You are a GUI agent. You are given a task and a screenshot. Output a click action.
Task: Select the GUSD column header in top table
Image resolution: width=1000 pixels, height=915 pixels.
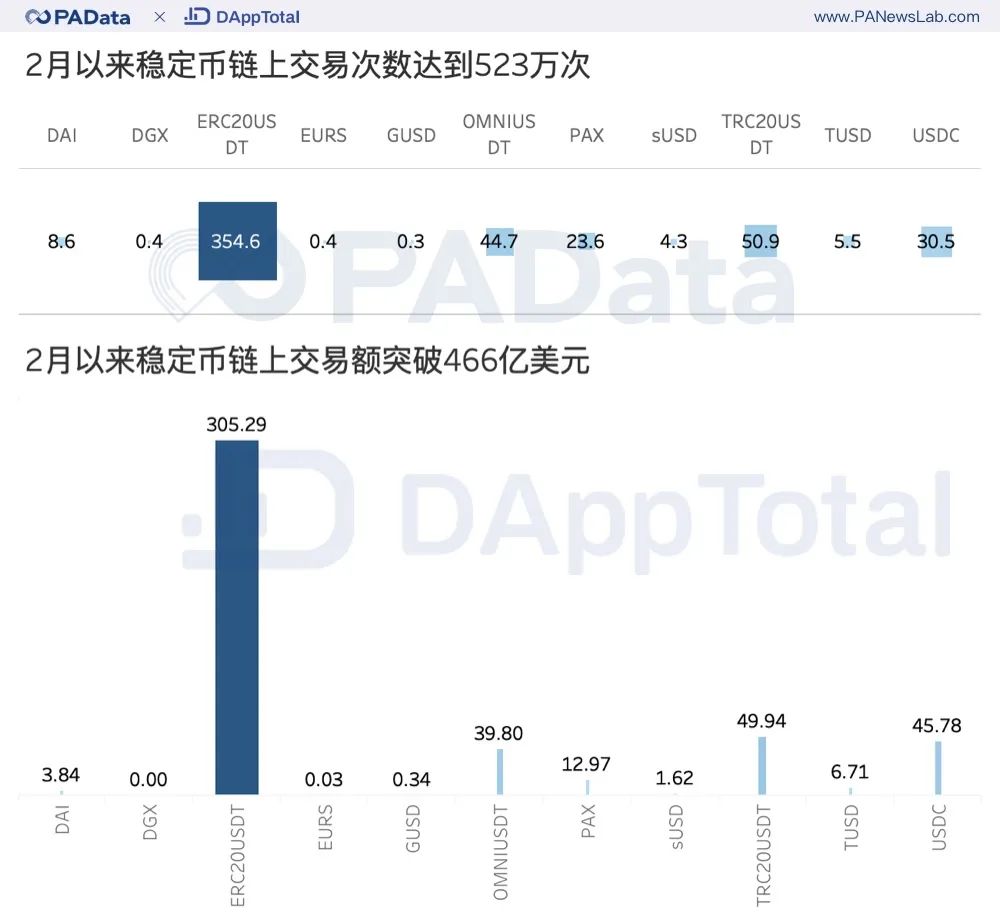411,135
